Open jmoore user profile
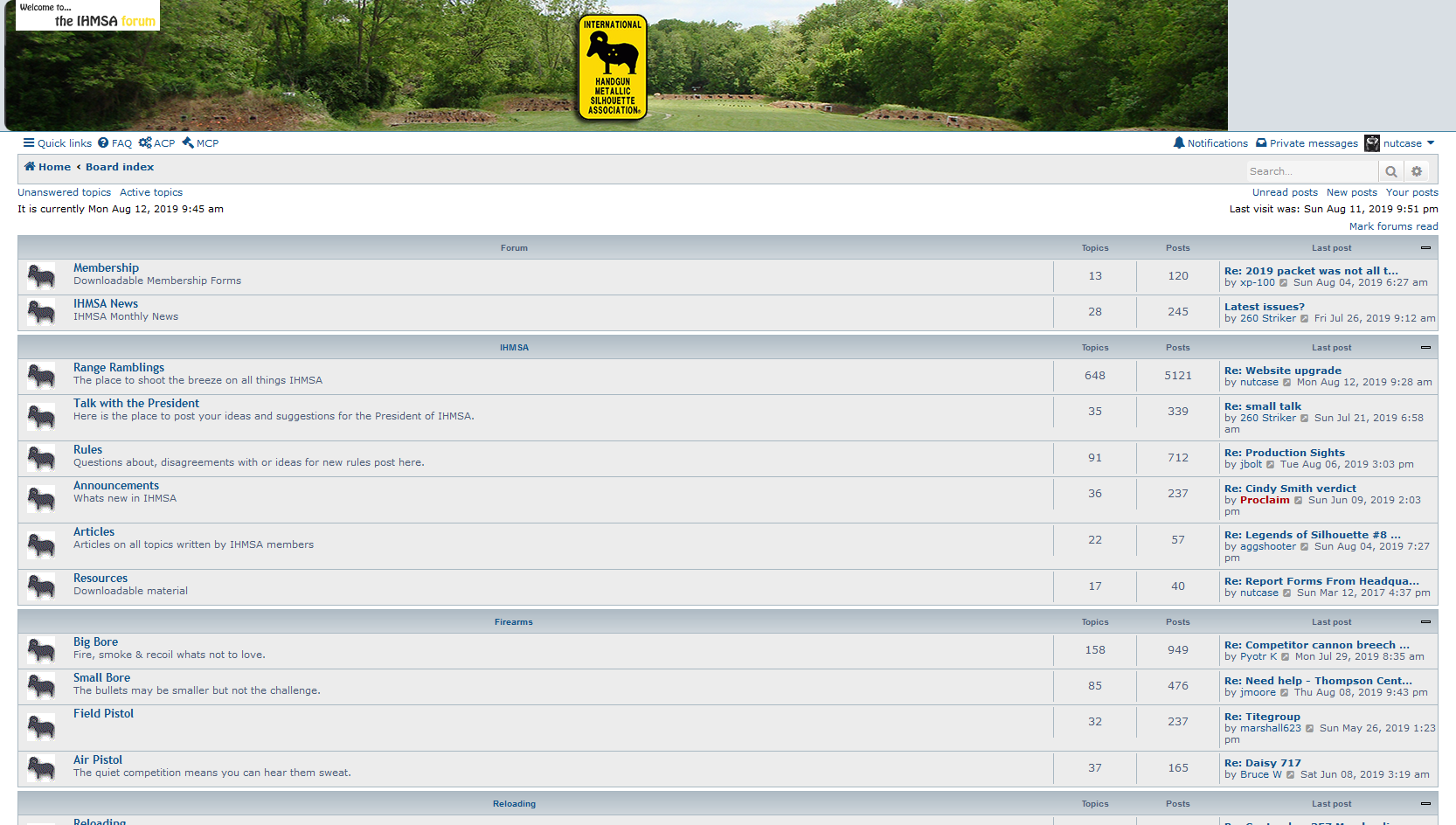The width and height of the screenshot is (1456, 825). (1258, 693)
